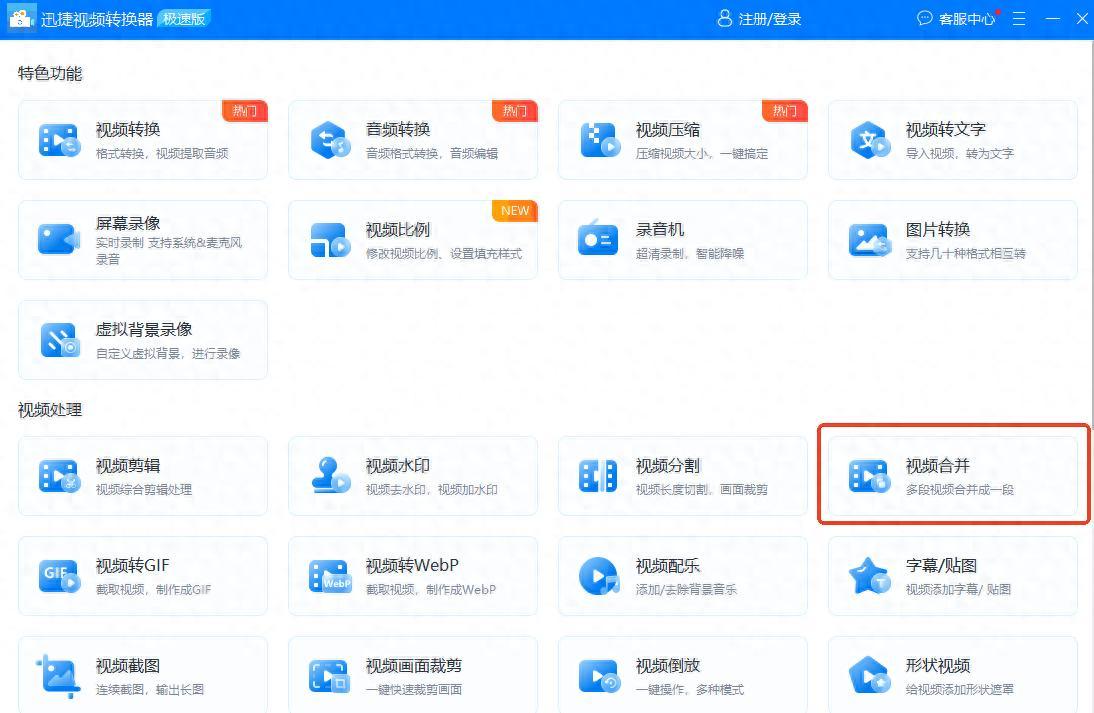Open the 屏幕录像 recorder icon

coord(58,240)
